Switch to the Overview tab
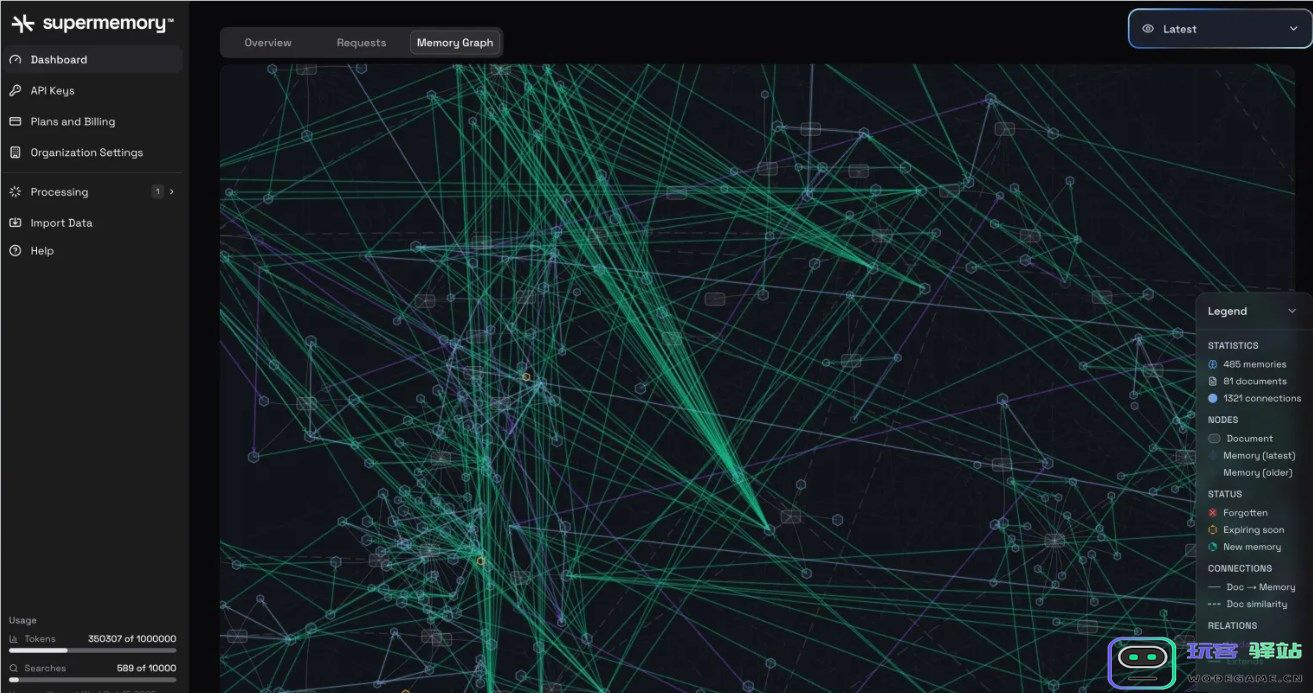The height and width of the screenshot is (693, 1313). tap(267, 42)
